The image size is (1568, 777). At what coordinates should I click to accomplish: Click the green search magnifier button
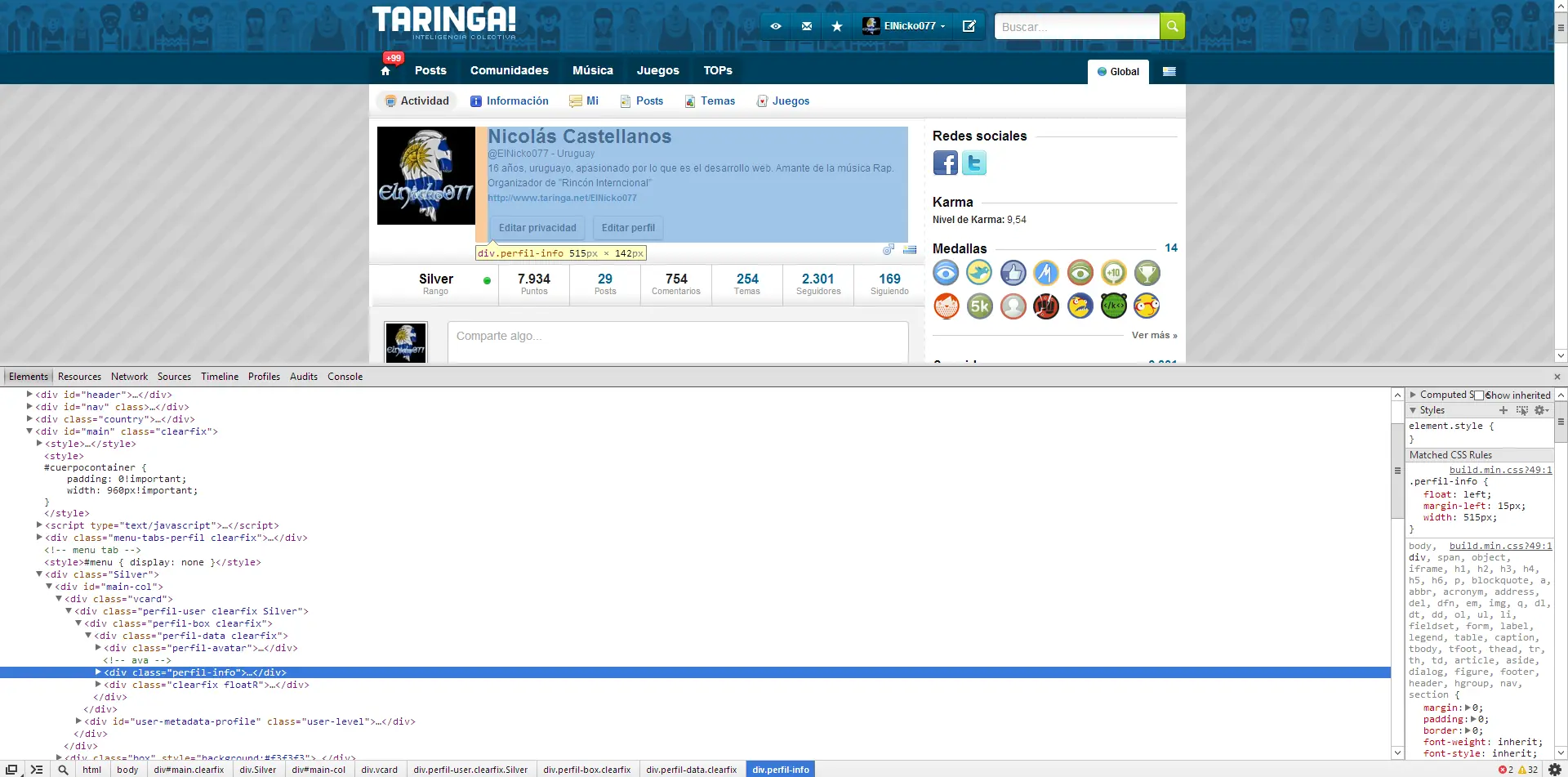click(1172, 26)
